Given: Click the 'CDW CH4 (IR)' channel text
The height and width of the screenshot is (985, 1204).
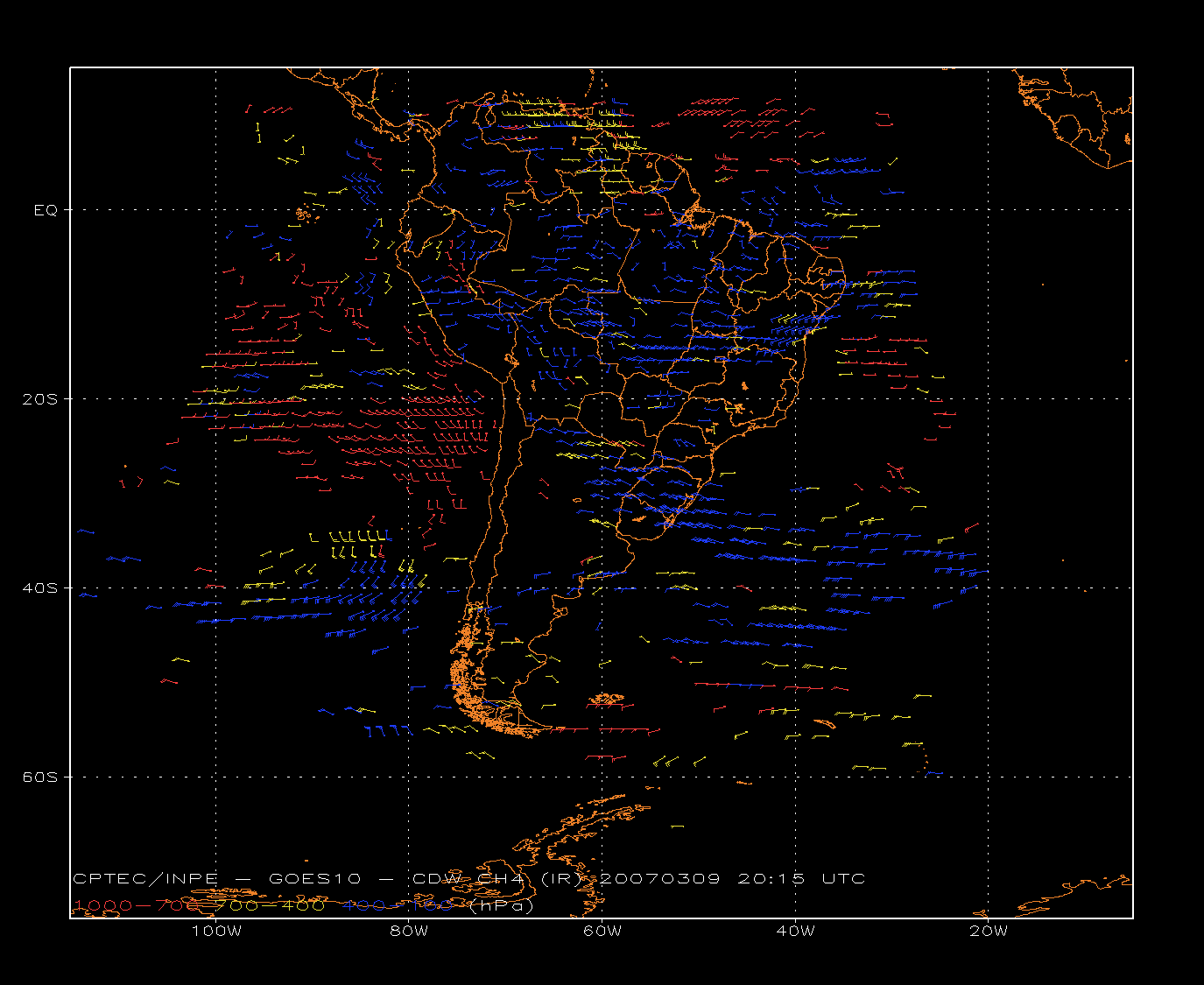Looking at the screenshot, I should tap(496, 879).
